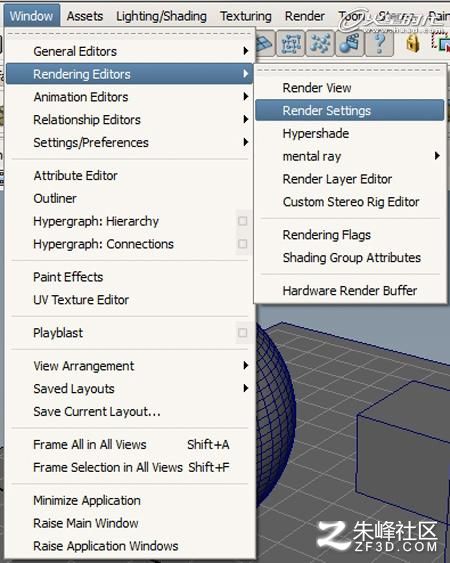Image resolution: width=450 pixels, height=563 pixels.
Task: Click the deformations selection mask icon
Action: point(291,44)
